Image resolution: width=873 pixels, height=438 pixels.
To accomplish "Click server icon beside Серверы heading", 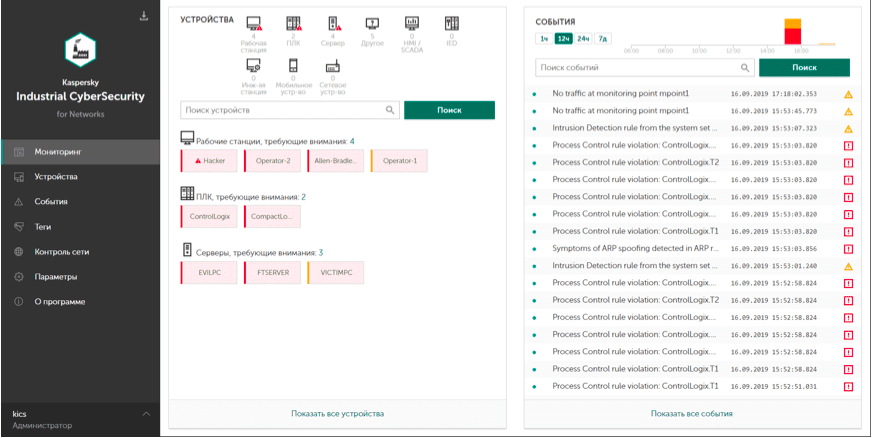I will tap(187, 249).
